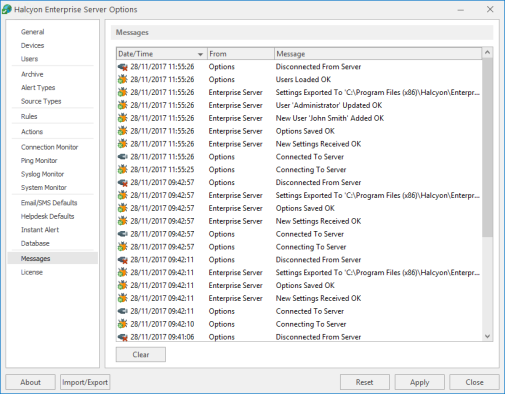505x394 pixels.
Task: Open the Syslog Monitor section
Action: (x=42, y=174)
